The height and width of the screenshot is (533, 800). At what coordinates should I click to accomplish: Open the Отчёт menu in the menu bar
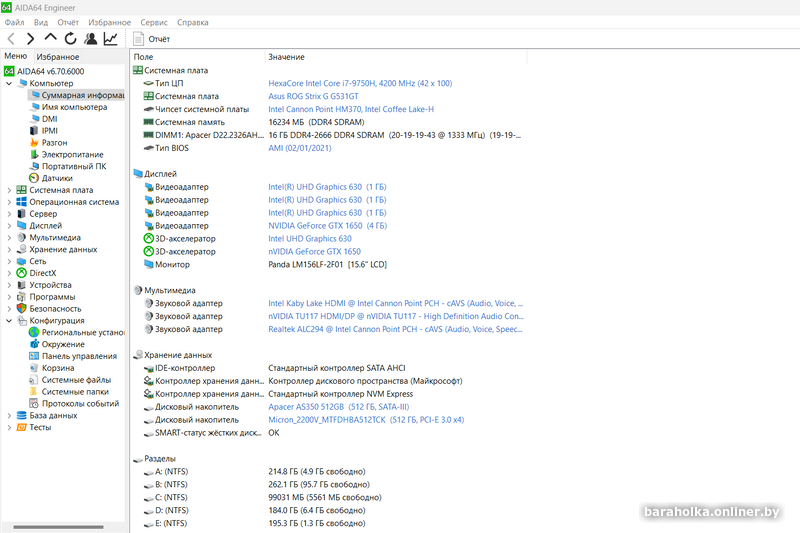click(68, 22)
